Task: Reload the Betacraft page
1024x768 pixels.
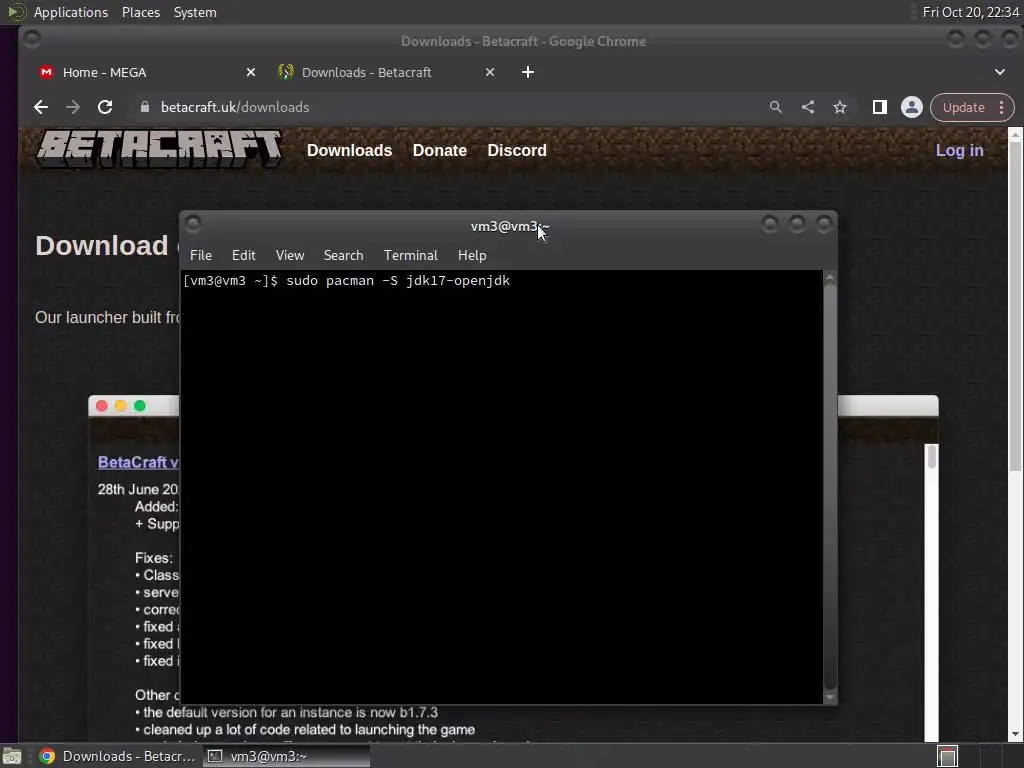Action: (x=104, y=107)
